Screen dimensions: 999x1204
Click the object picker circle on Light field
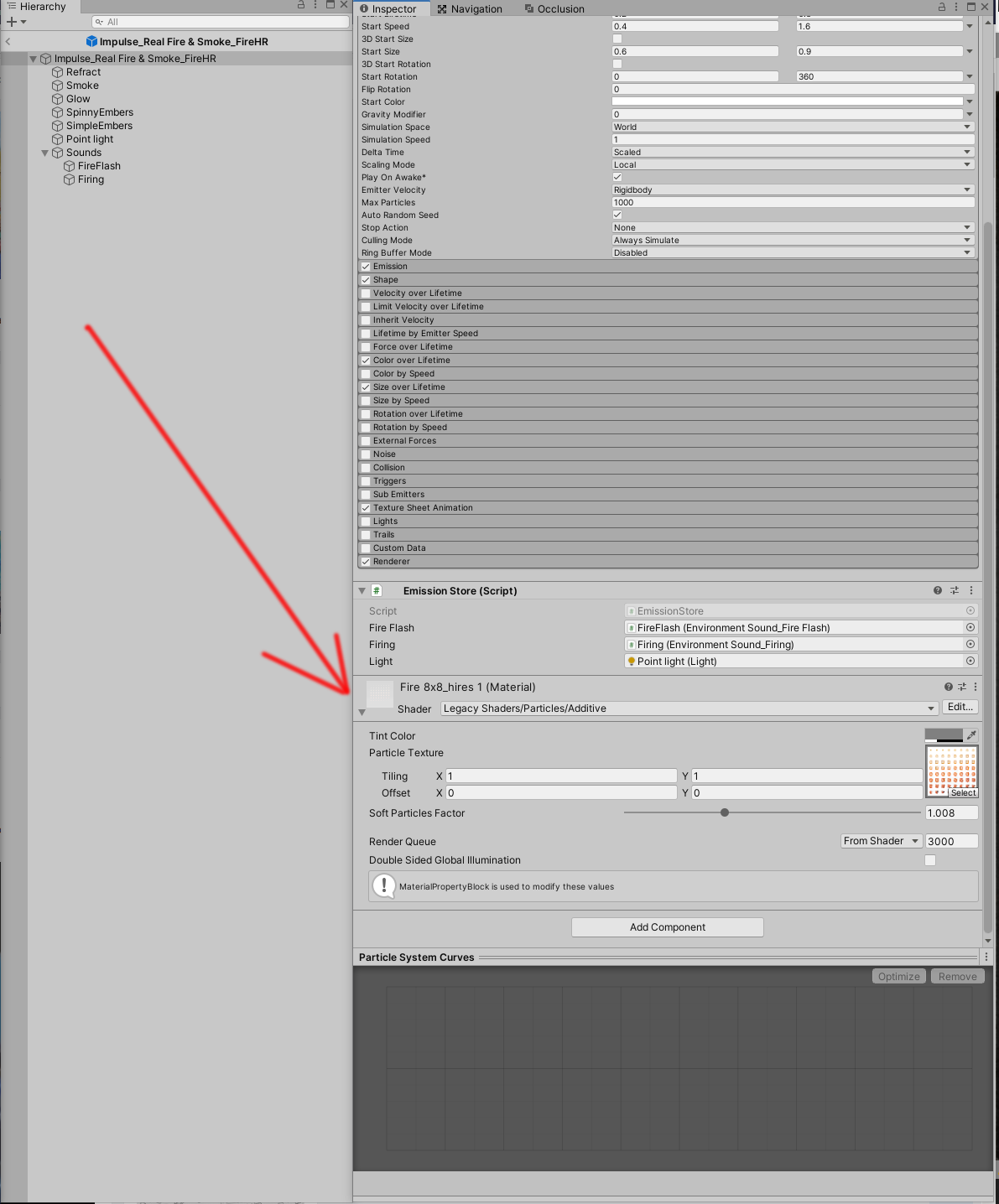tap(970, 661)
